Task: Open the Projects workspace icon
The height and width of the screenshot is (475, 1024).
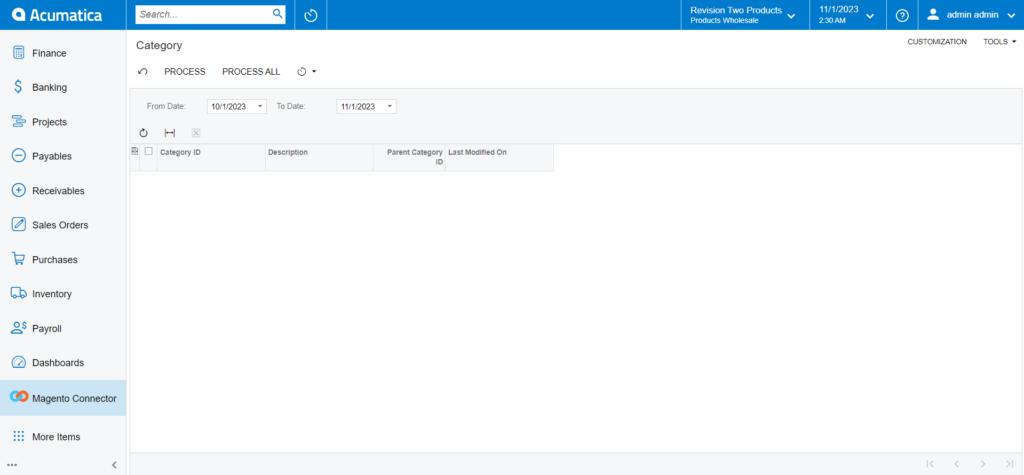Action: pyautogui.click(x=19, y=122)
